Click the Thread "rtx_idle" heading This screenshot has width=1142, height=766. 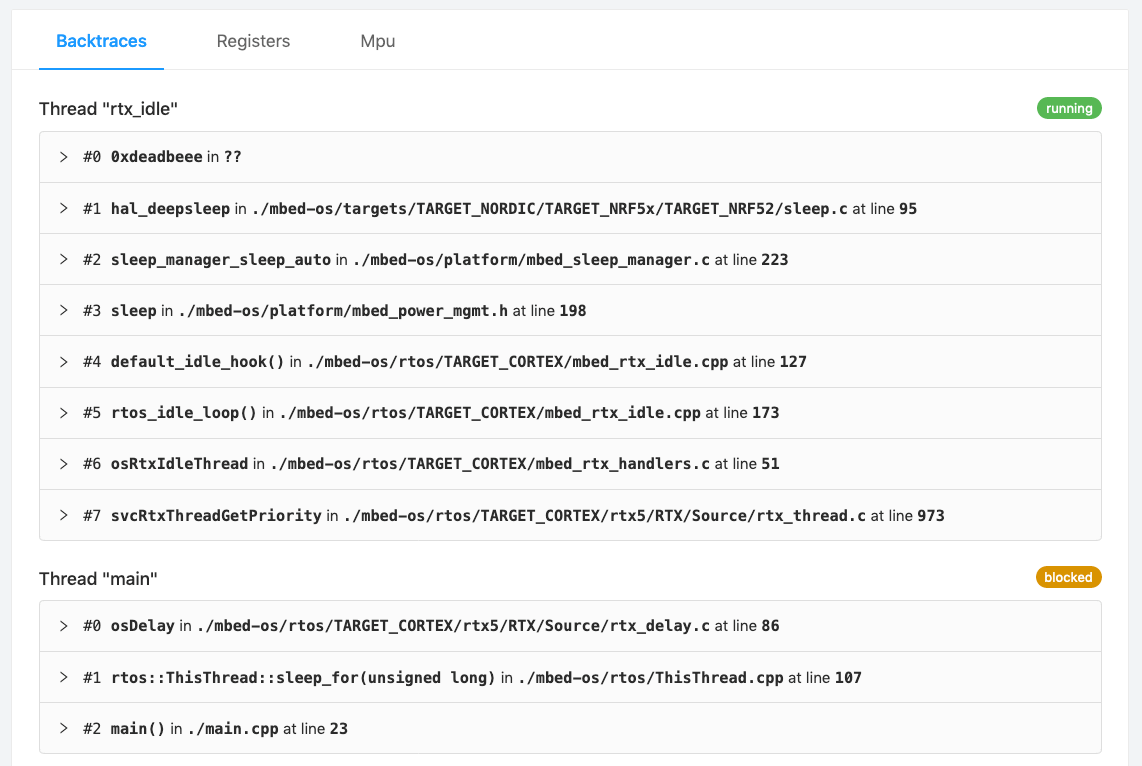pyautogui.click(x=109, y=108)
